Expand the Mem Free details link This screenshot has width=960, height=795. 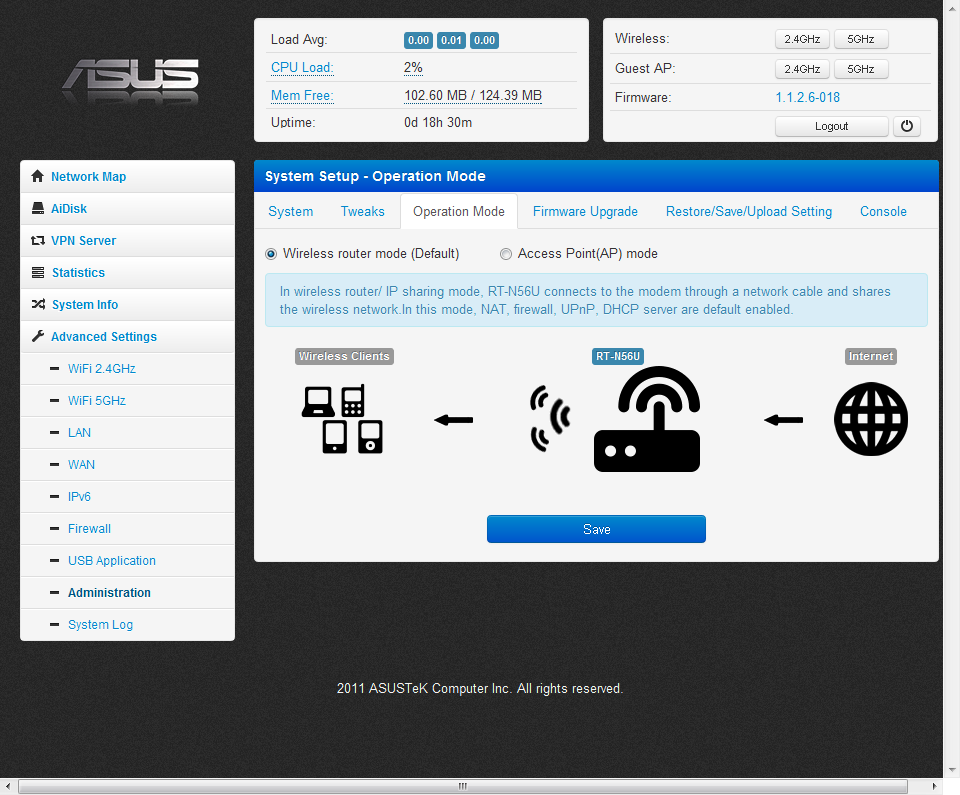click(x=301, y=96)
